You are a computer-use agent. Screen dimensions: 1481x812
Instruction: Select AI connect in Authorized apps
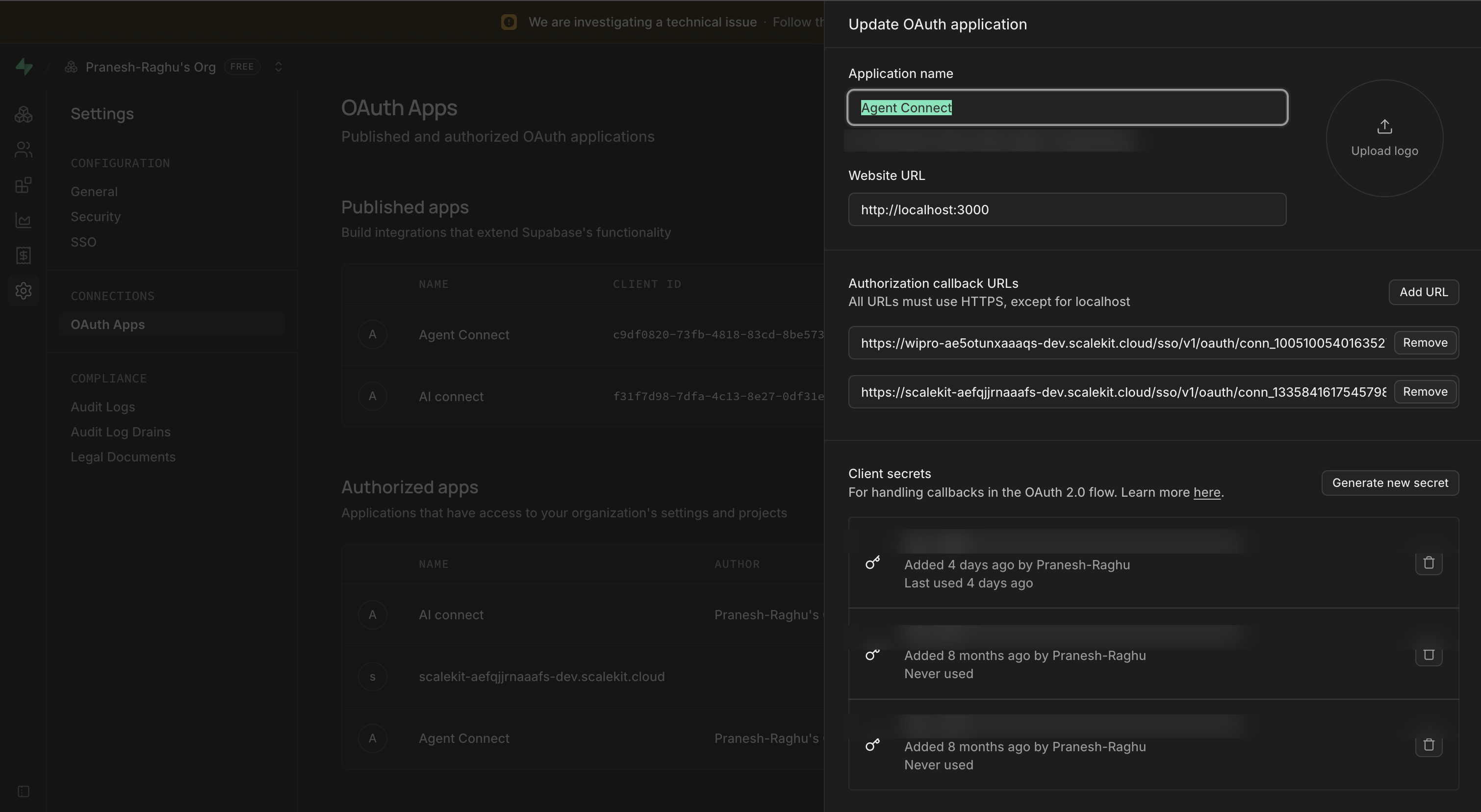(x=451, y=615)
